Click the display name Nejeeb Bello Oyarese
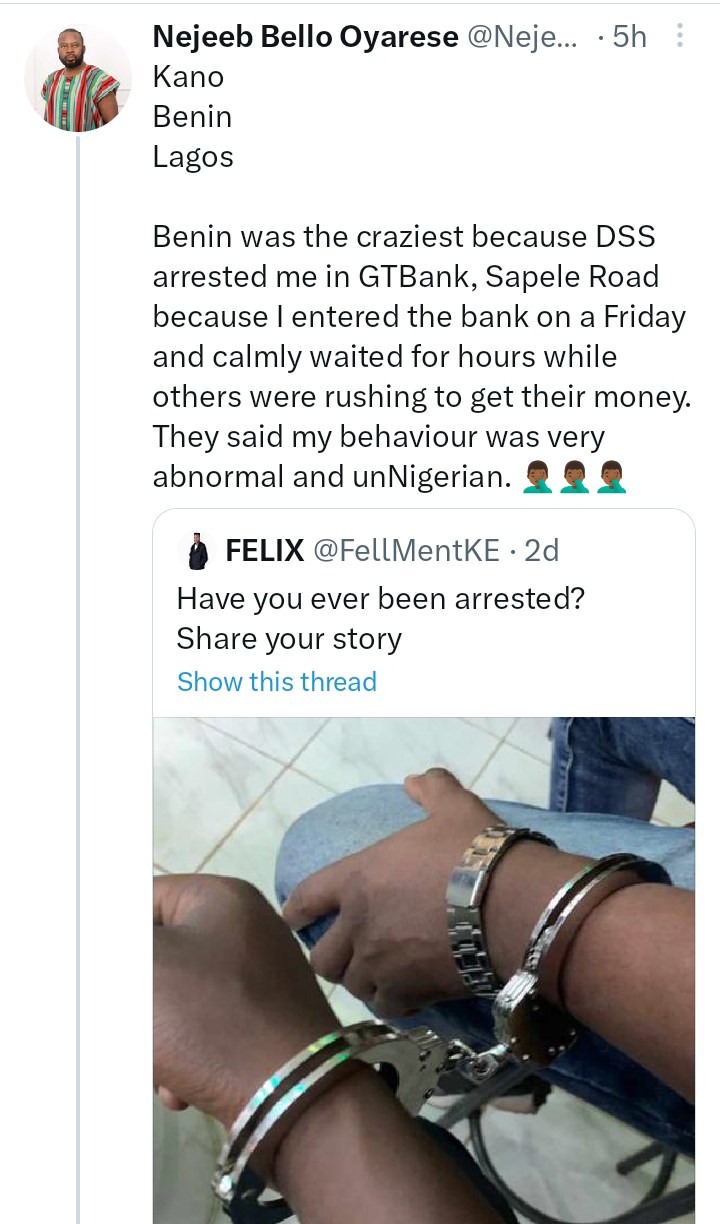Viewport: 720px width, 1224px height. [x=305, y=37]
